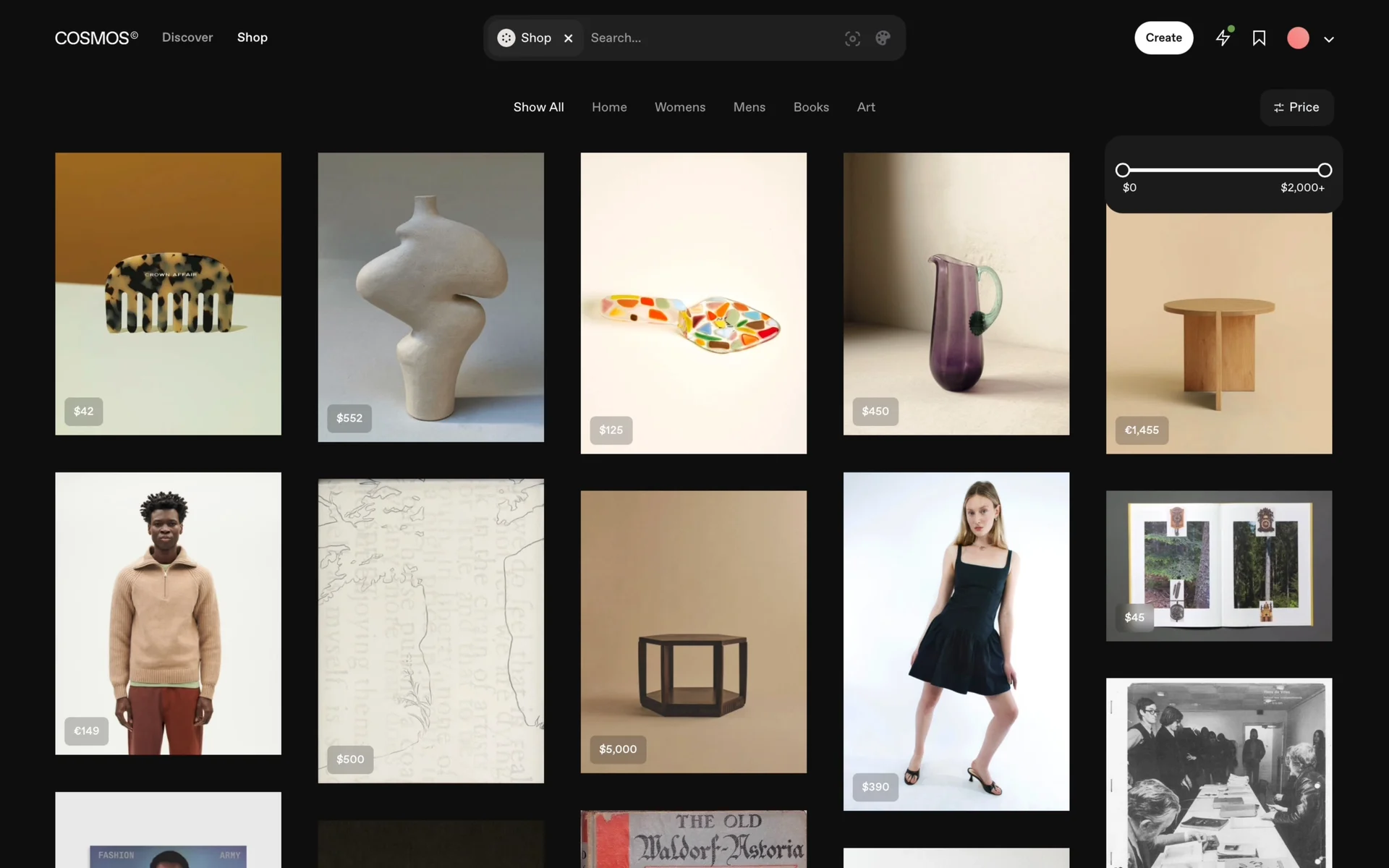Click the Shop chip icon in search bar
This screenshot has height=868, width=1389.
[x=506, y=38]
